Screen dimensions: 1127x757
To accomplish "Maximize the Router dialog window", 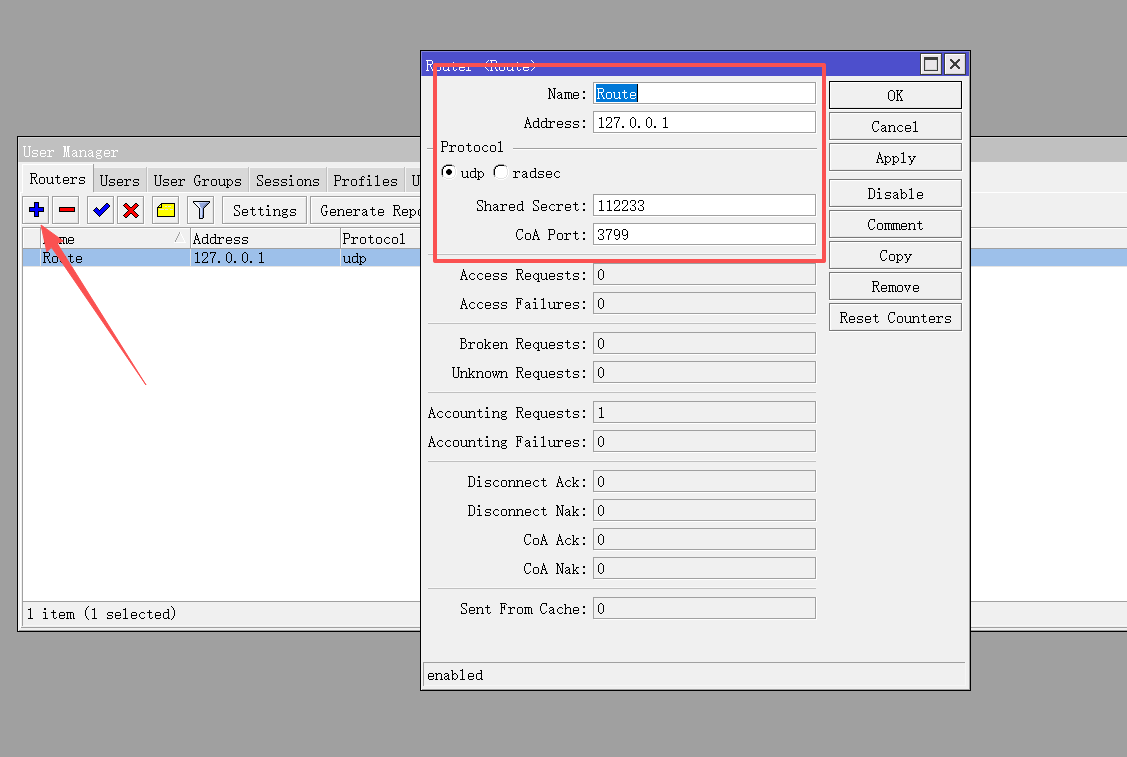I will [931, 65].
